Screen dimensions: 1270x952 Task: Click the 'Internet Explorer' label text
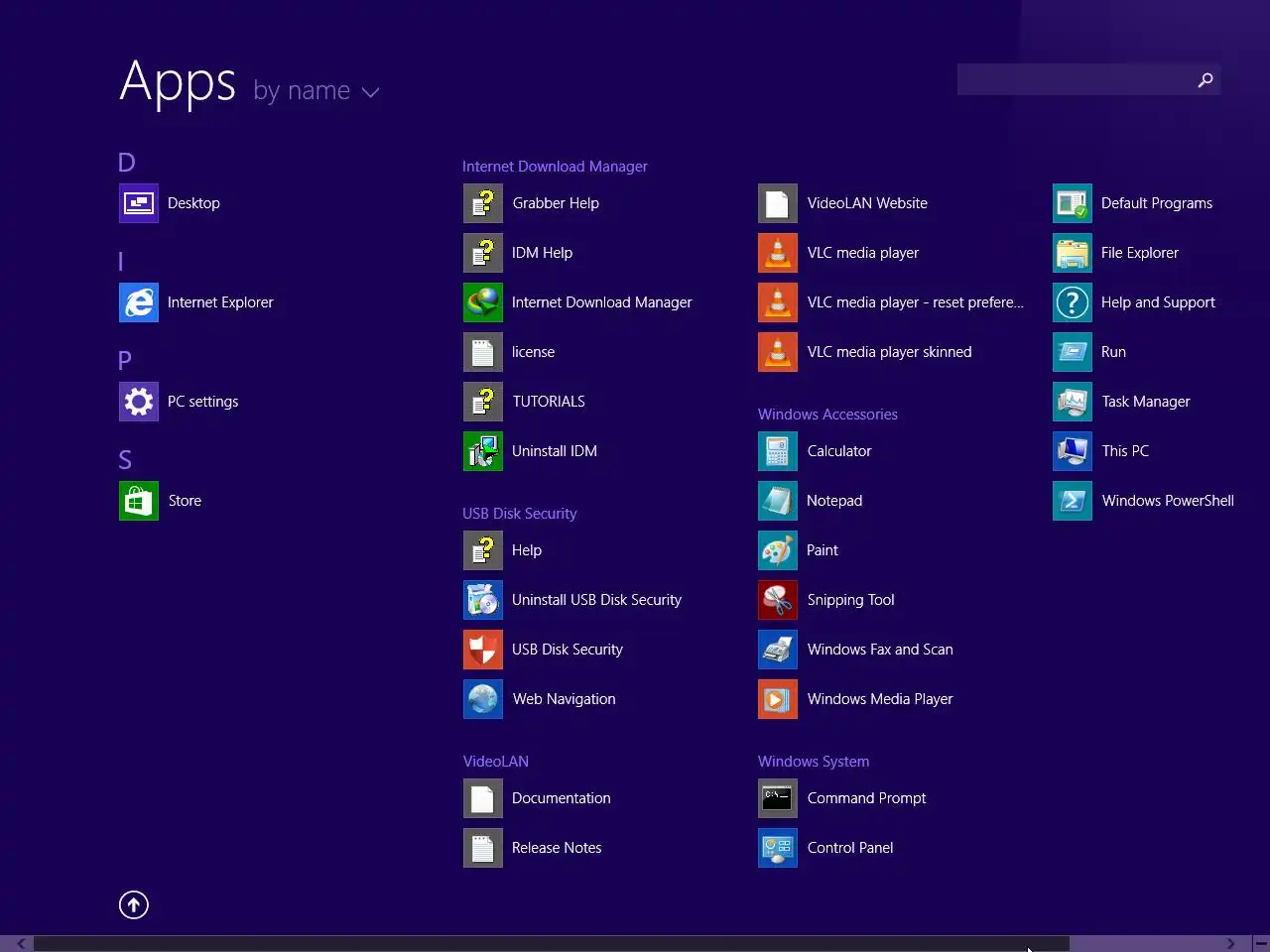tap(220, 302)
